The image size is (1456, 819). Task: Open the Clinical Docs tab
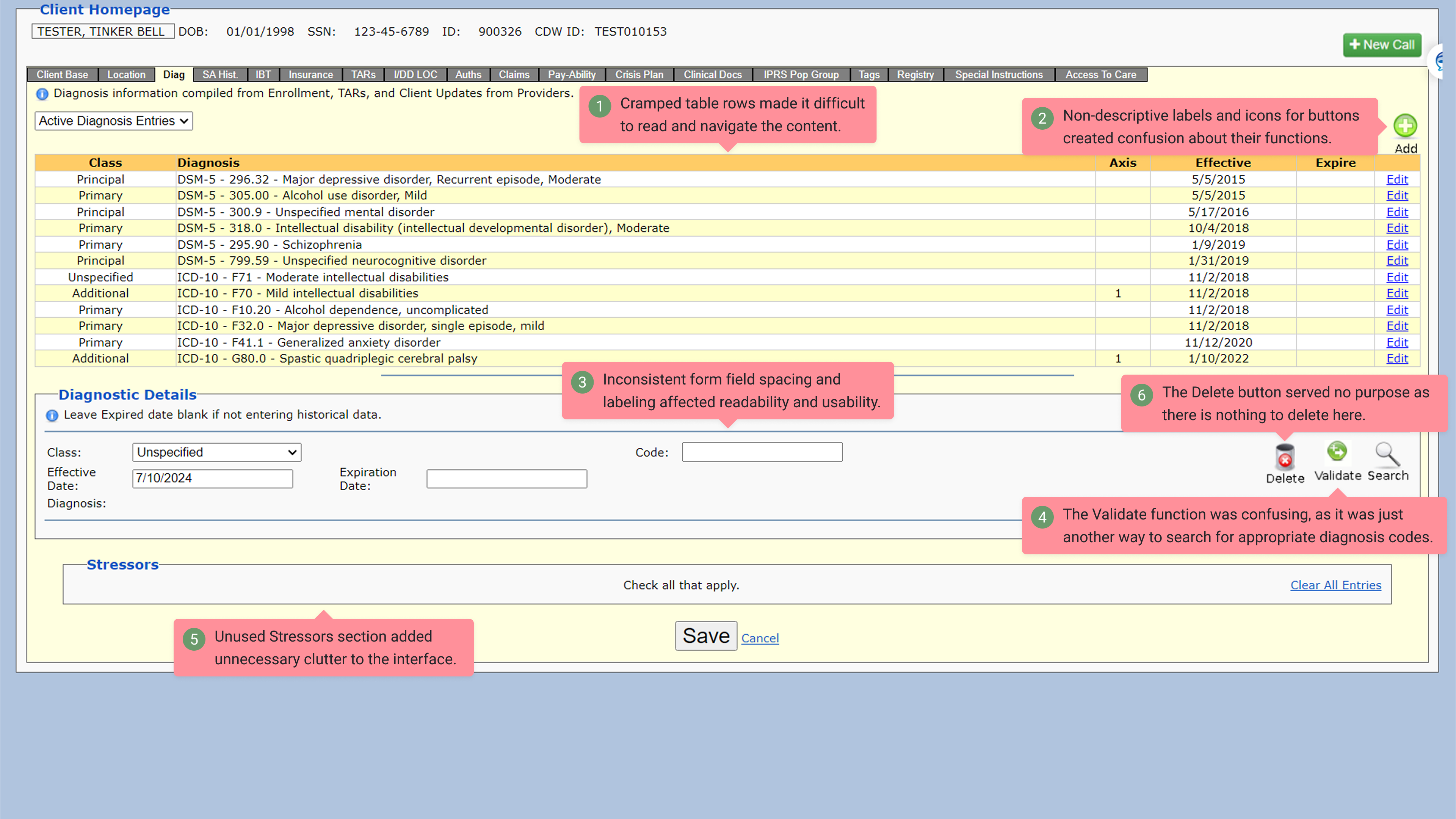click(x=712, y=75)
